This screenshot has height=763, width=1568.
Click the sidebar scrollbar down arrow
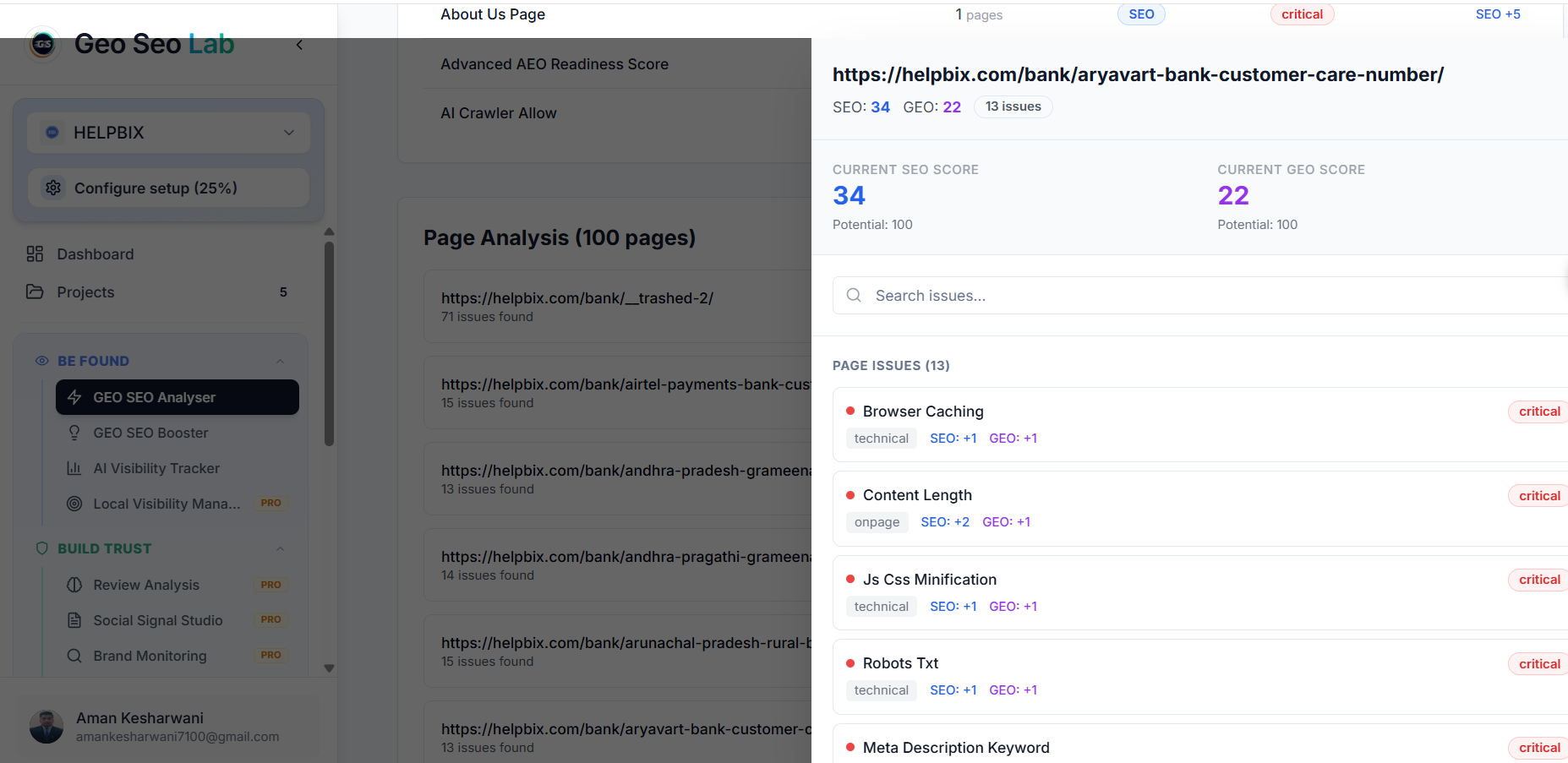point(330,668)
